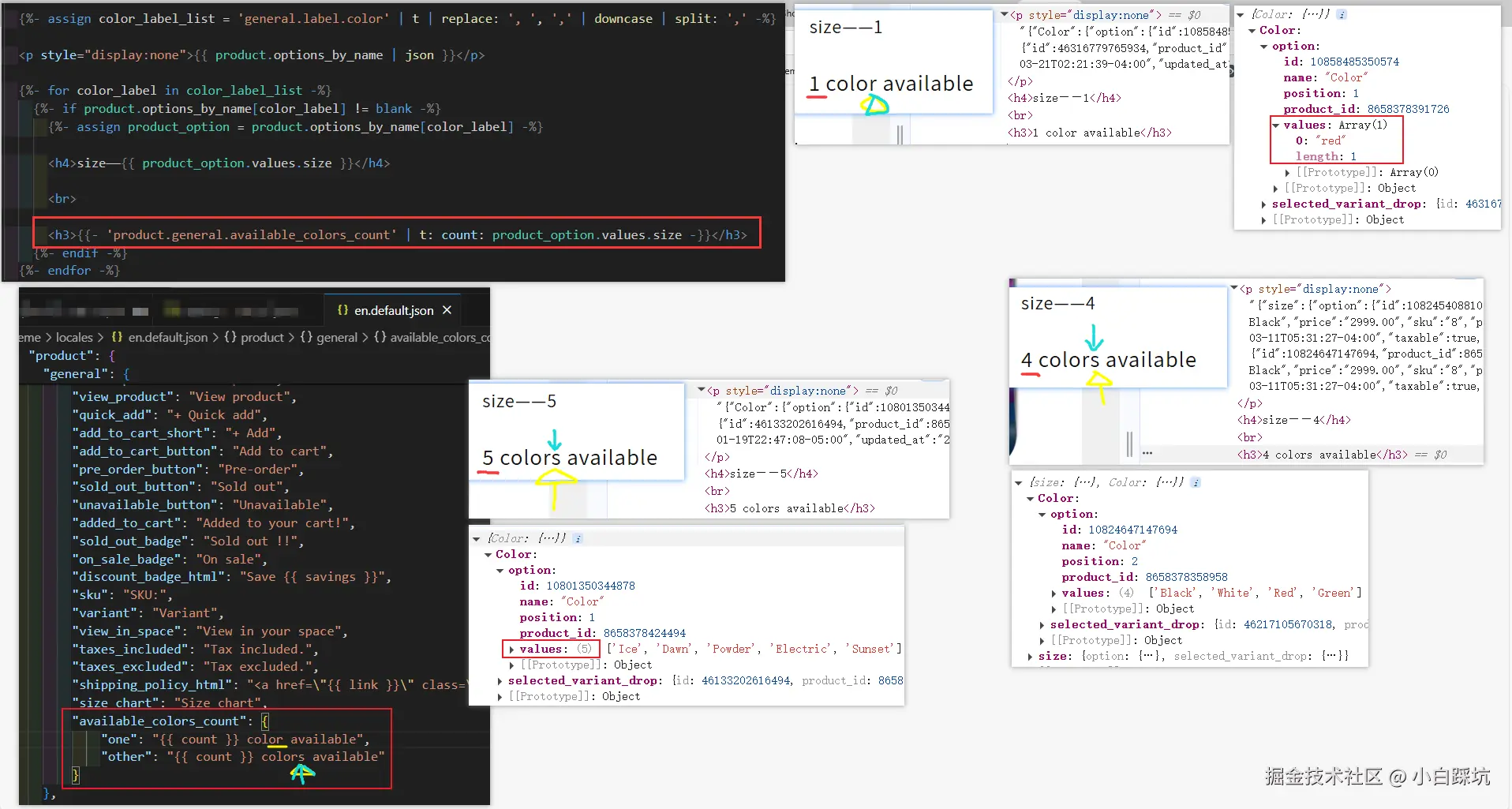Image resolution: width=1512 pixels, height=809 pixels.
Task: Click the "add_to_cart_button" JSON line
Action: tap(203, 451)
